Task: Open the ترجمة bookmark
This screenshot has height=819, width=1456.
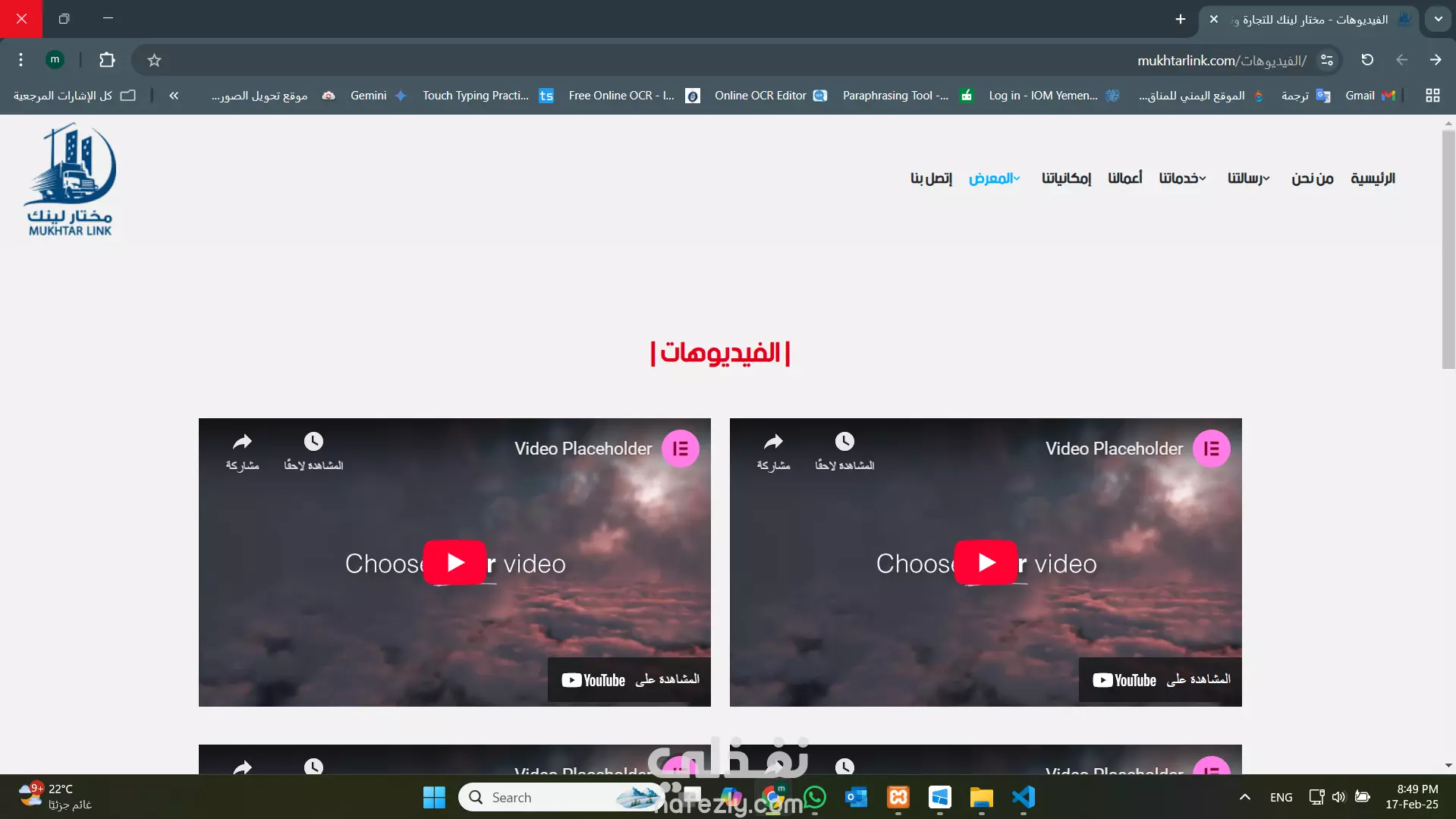Action: coord(1305,96)
